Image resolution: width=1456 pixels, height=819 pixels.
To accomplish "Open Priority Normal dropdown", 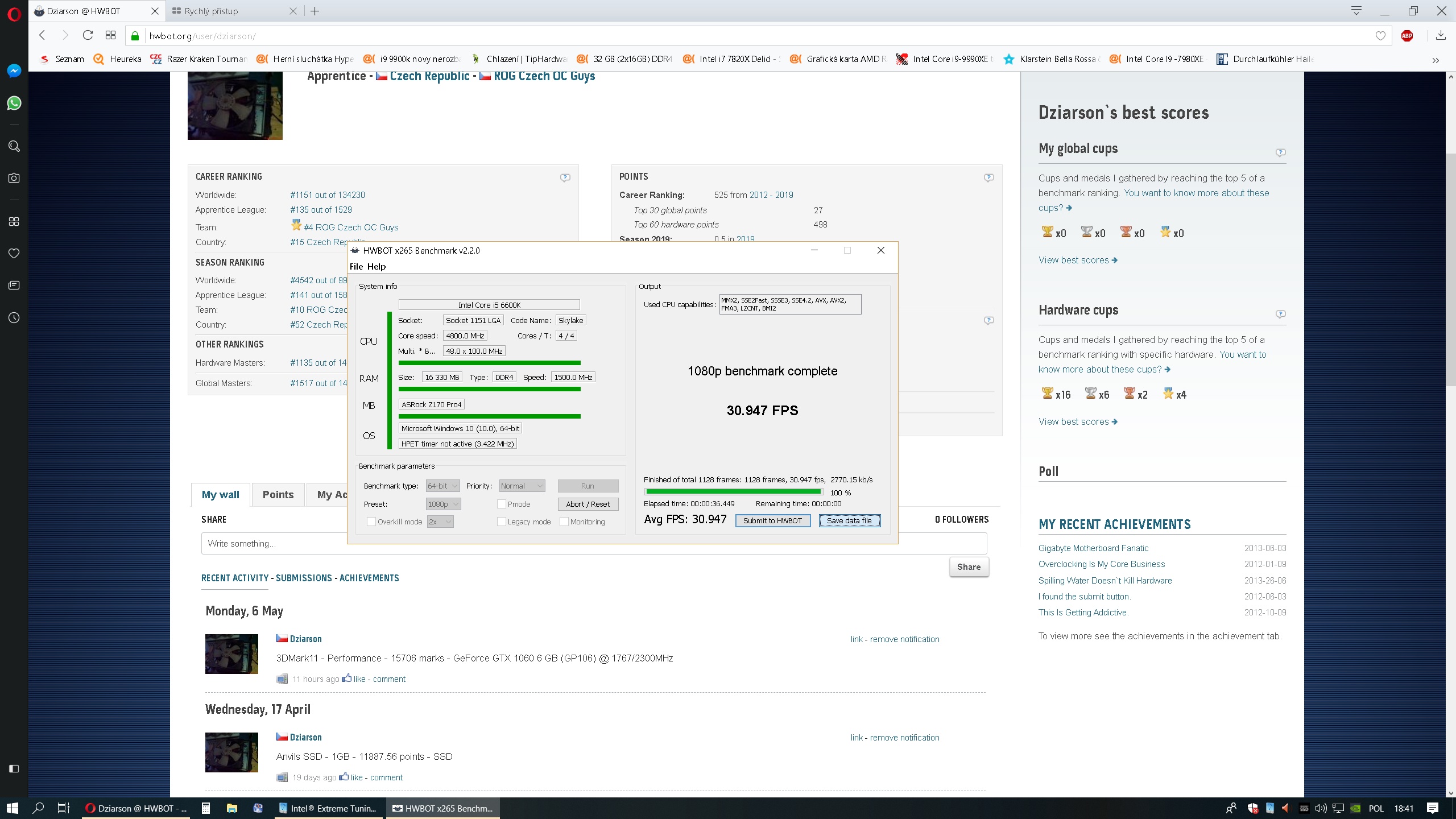I will (x=522, y=486).
